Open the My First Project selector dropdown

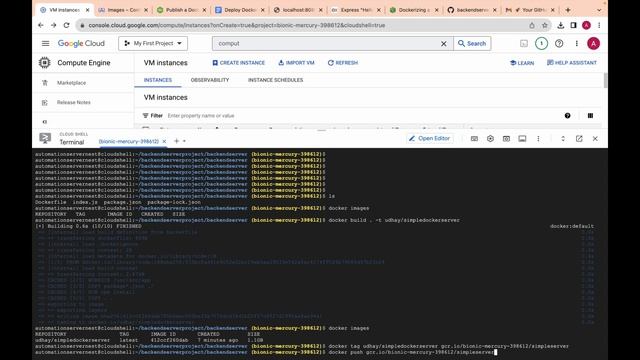point(153,43)
